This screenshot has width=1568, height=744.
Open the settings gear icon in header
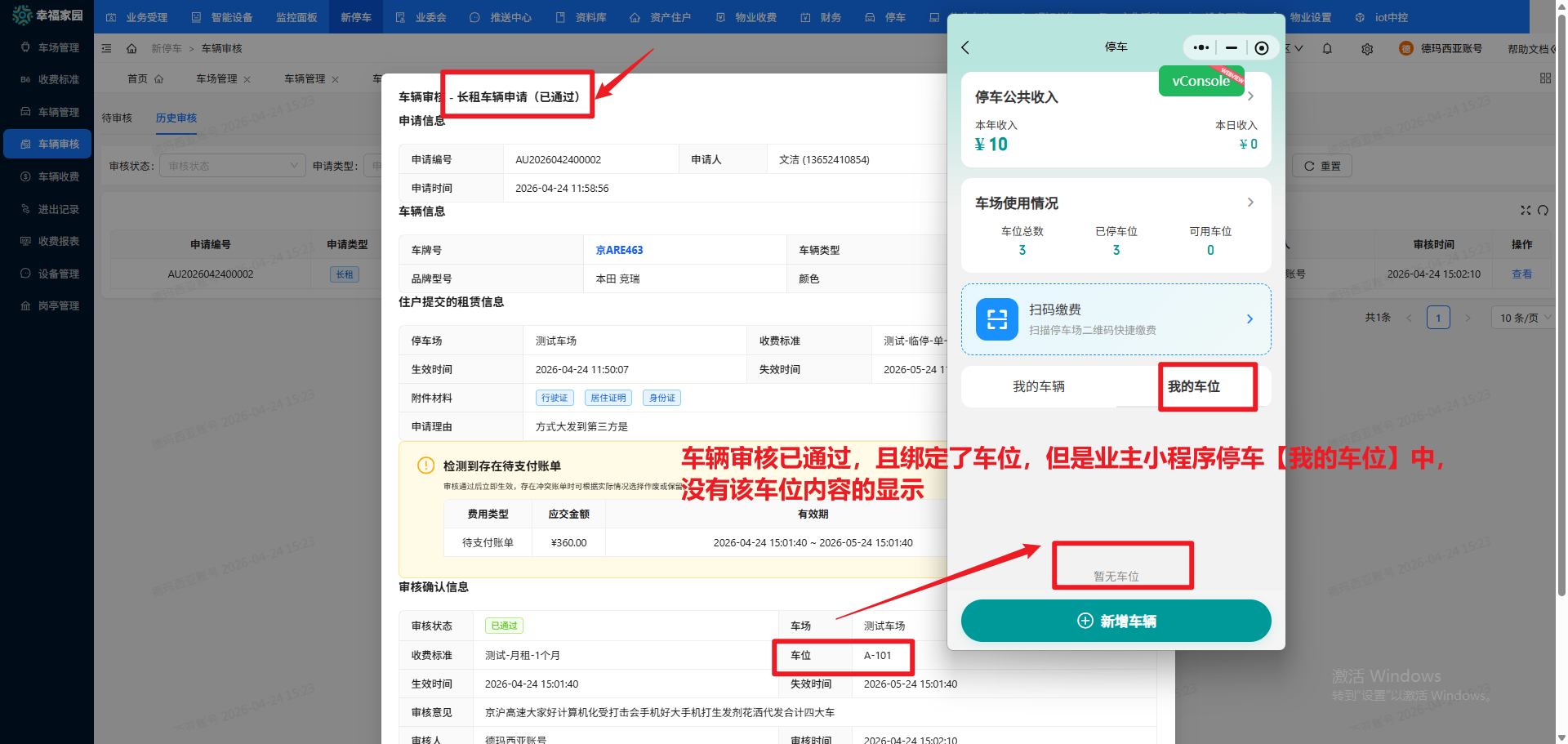point(1367,49)
